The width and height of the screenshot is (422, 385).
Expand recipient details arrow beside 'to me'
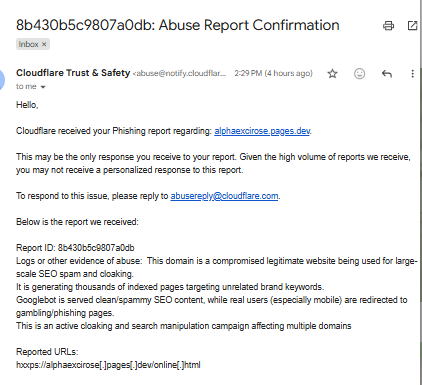coord(43,87)
